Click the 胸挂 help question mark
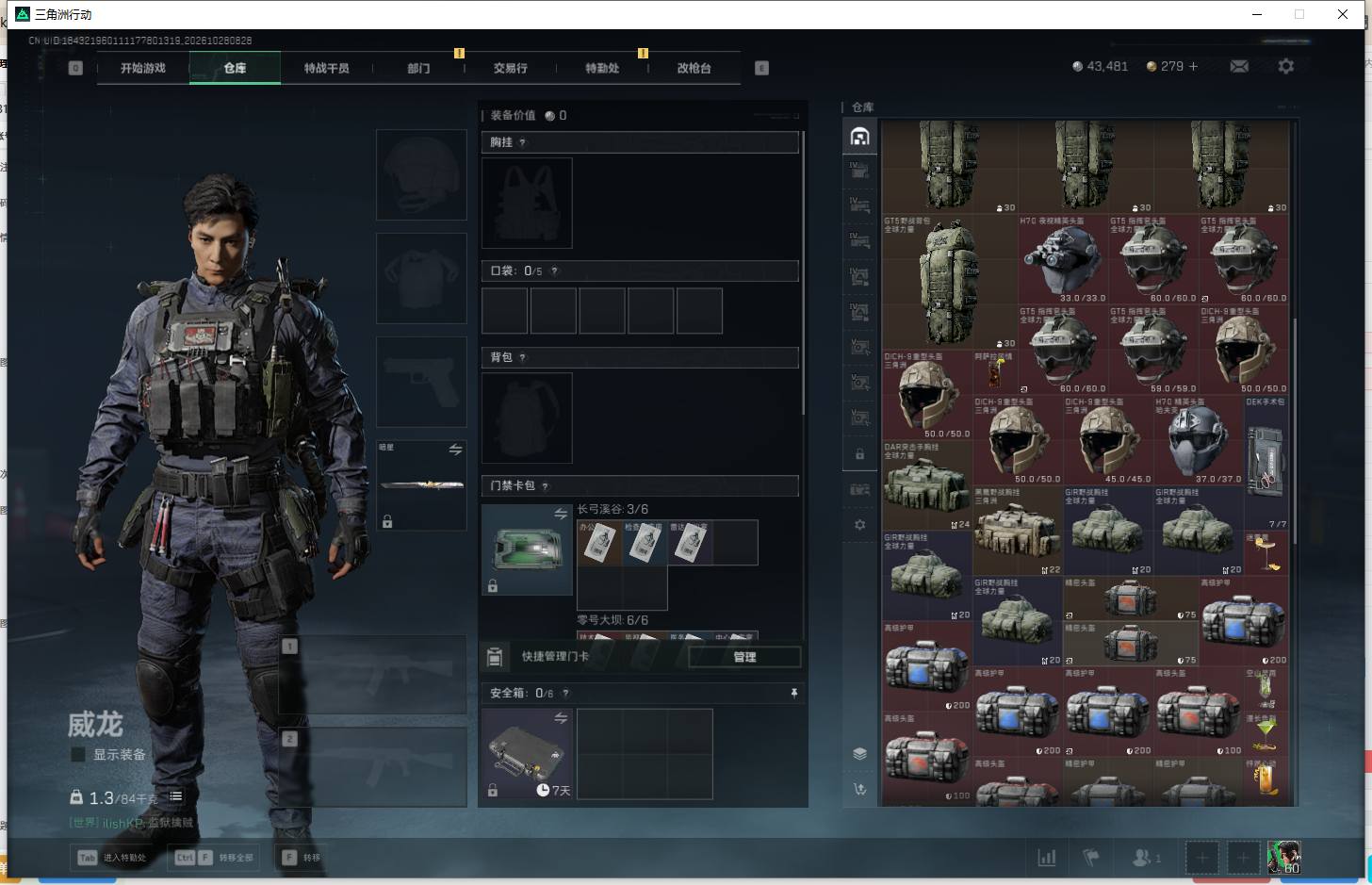1372x885 pixels. pos(522,142)
